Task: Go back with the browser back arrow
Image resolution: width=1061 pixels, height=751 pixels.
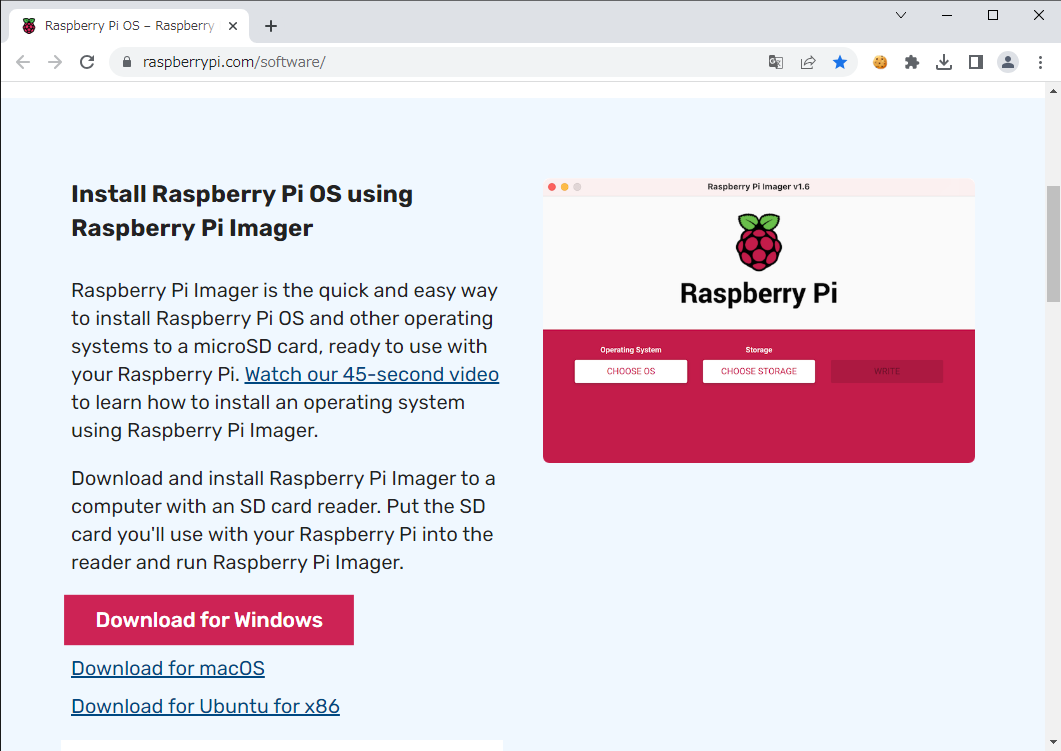Action: click(23, 62)
